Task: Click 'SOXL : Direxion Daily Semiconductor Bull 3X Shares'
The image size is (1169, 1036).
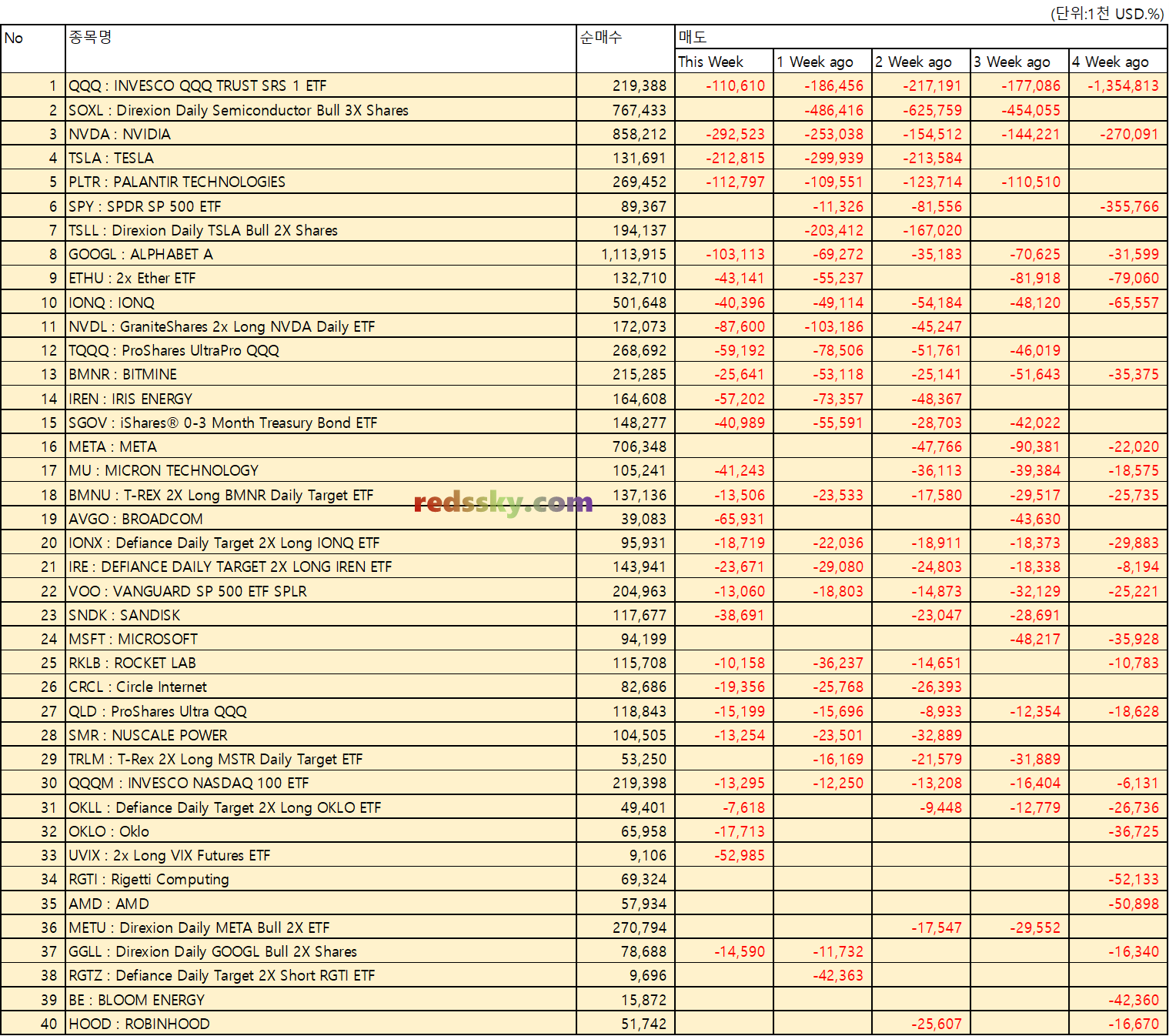Action: pyautogui.click(x=321, y=110)
